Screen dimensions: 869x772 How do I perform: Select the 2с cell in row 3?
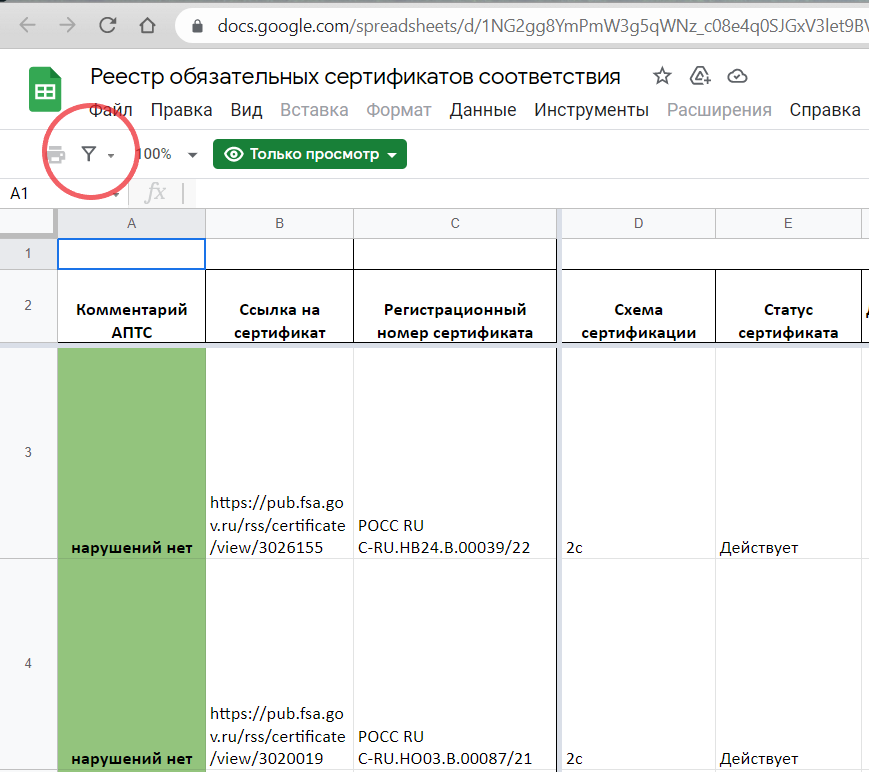coord(638,453)
